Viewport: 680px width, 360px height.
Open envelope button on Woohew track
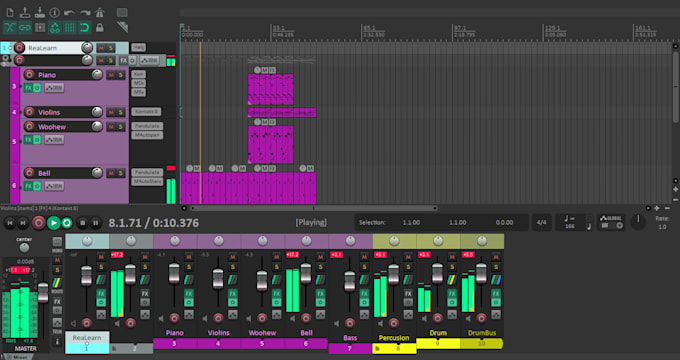54,140
